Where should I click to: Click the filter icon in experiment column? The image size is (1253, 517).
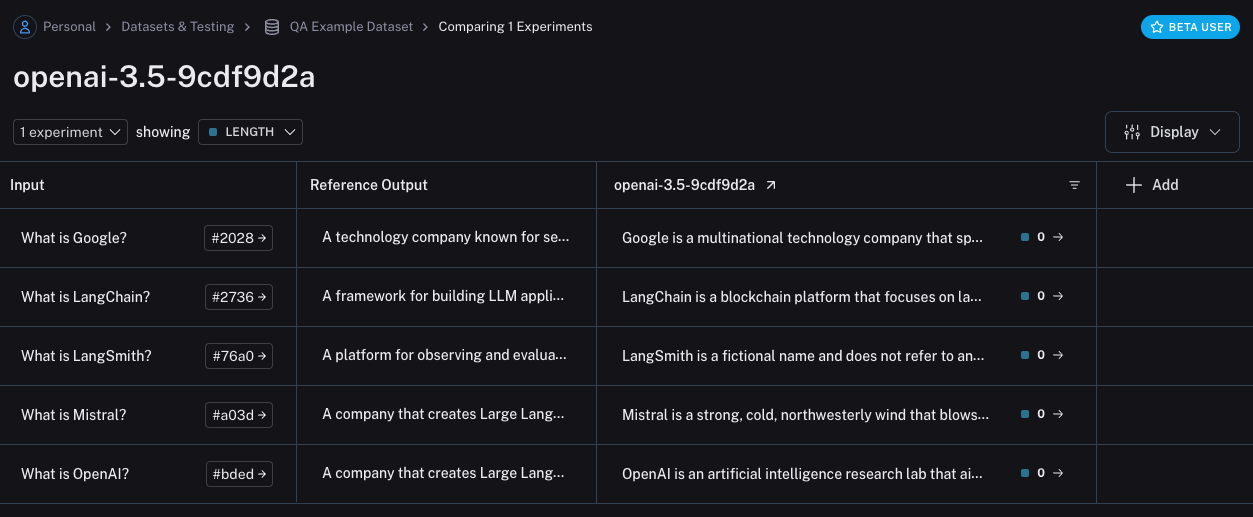point(1074,185)
